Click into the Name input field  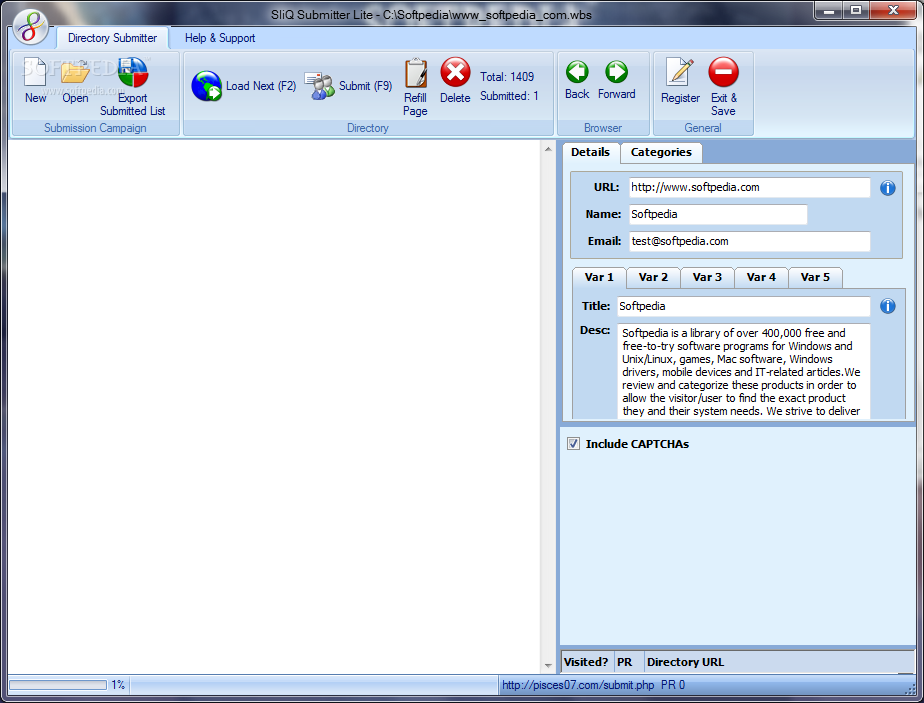[x=718, y=214]
